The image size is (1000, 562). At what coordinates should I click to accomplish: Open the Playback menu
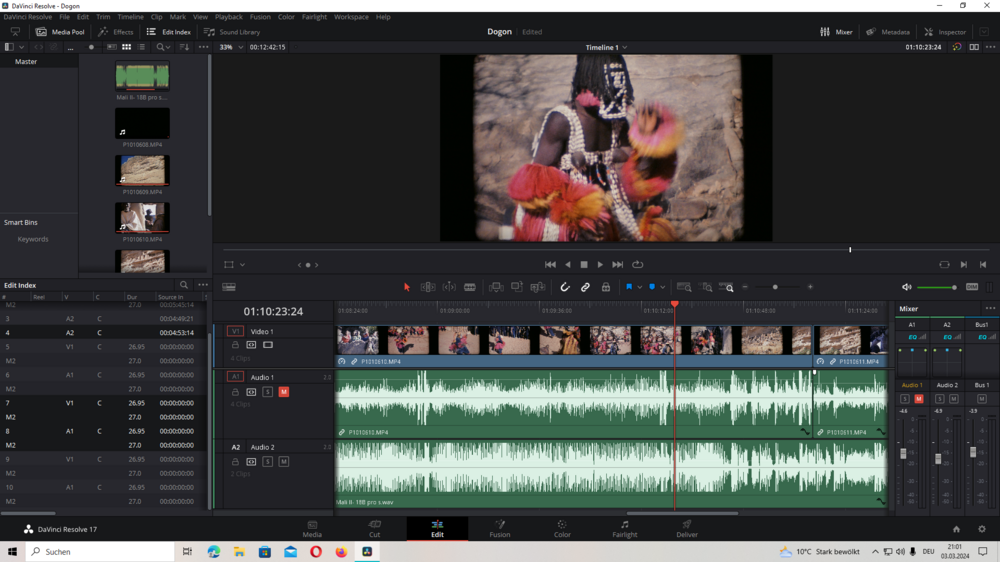point(228,17)
